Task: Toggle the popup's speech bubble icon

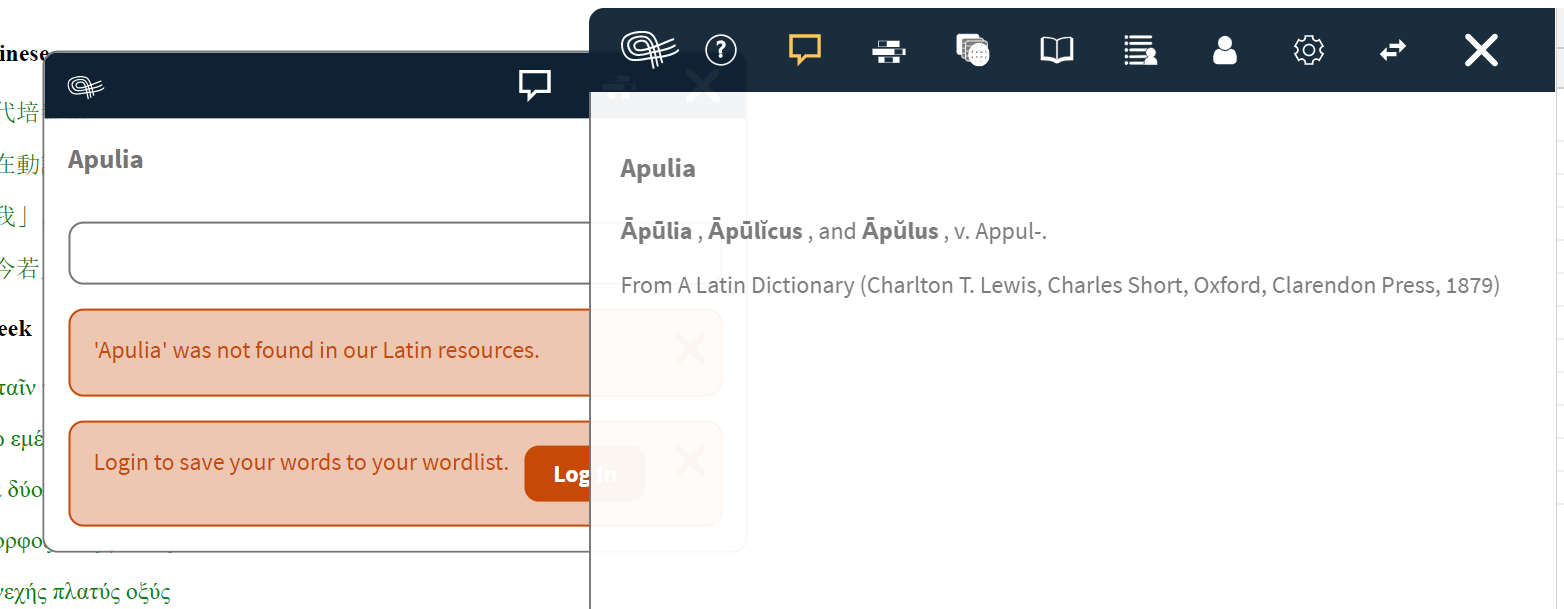Action: pyautogui.click(x=535, y=85)
